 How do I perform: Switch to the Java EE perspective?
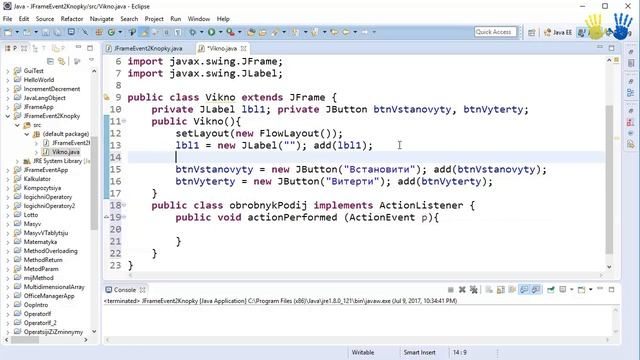pos(558,32)
